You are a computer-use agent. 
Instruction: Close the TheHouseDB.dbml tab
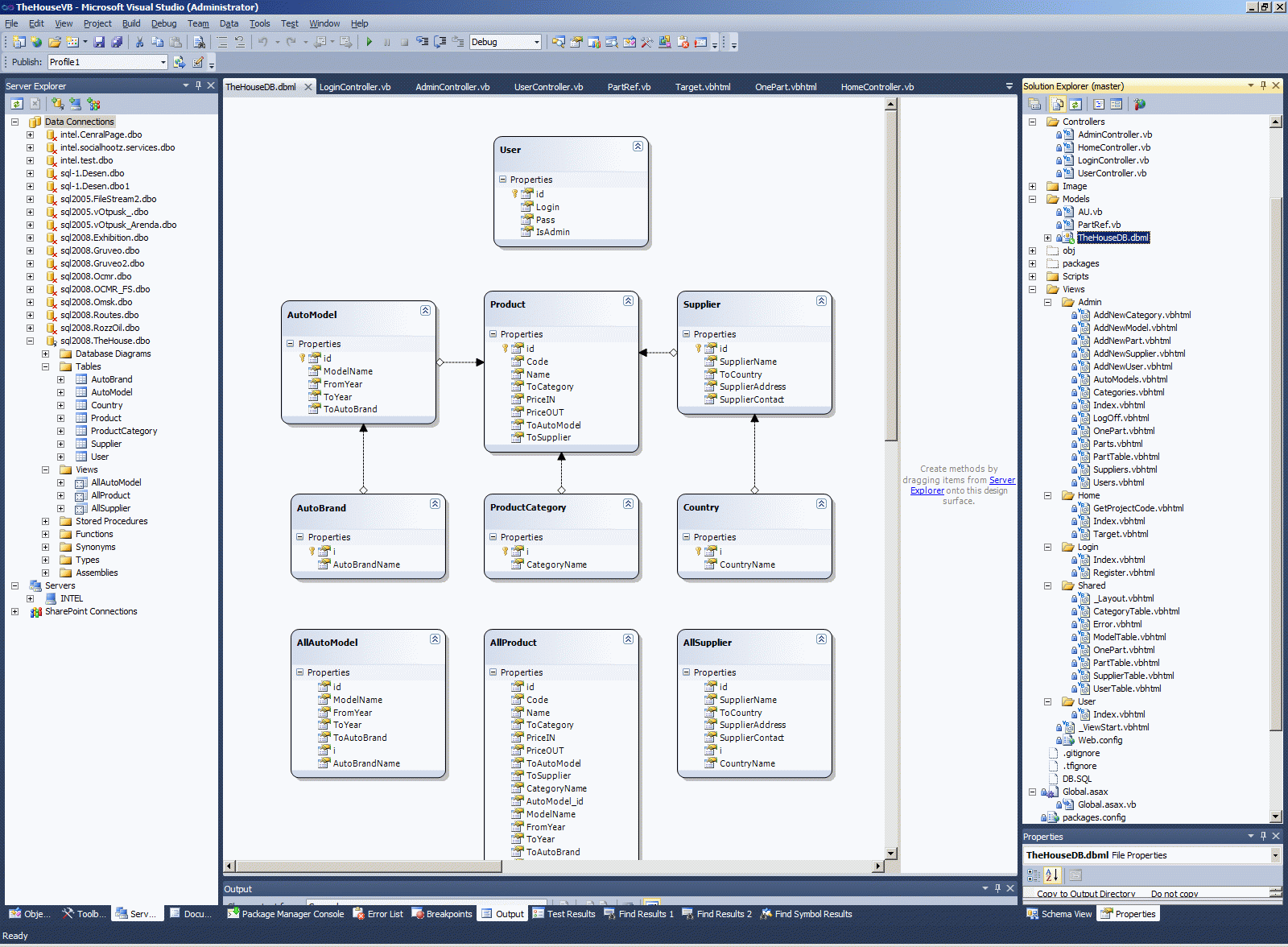(308, 87)
